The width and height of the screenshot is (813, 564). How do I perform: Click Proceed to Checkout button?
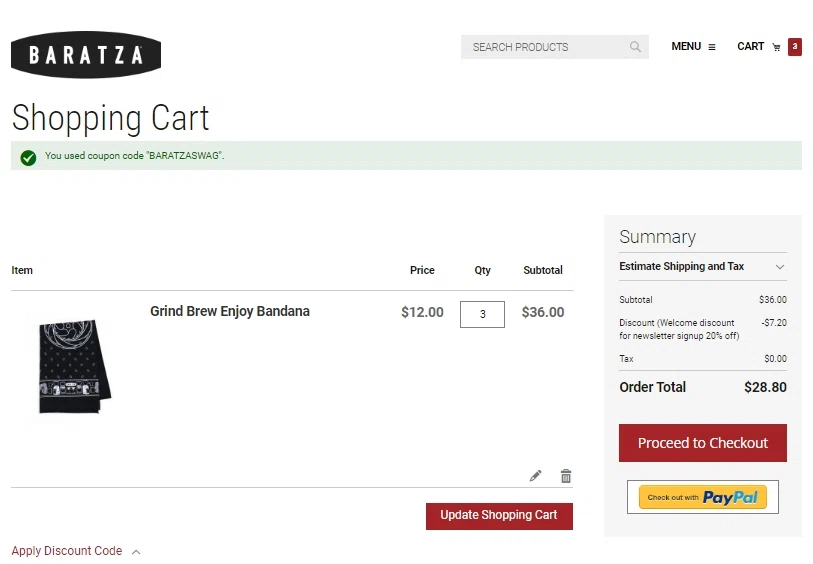[x=703, y=443]
